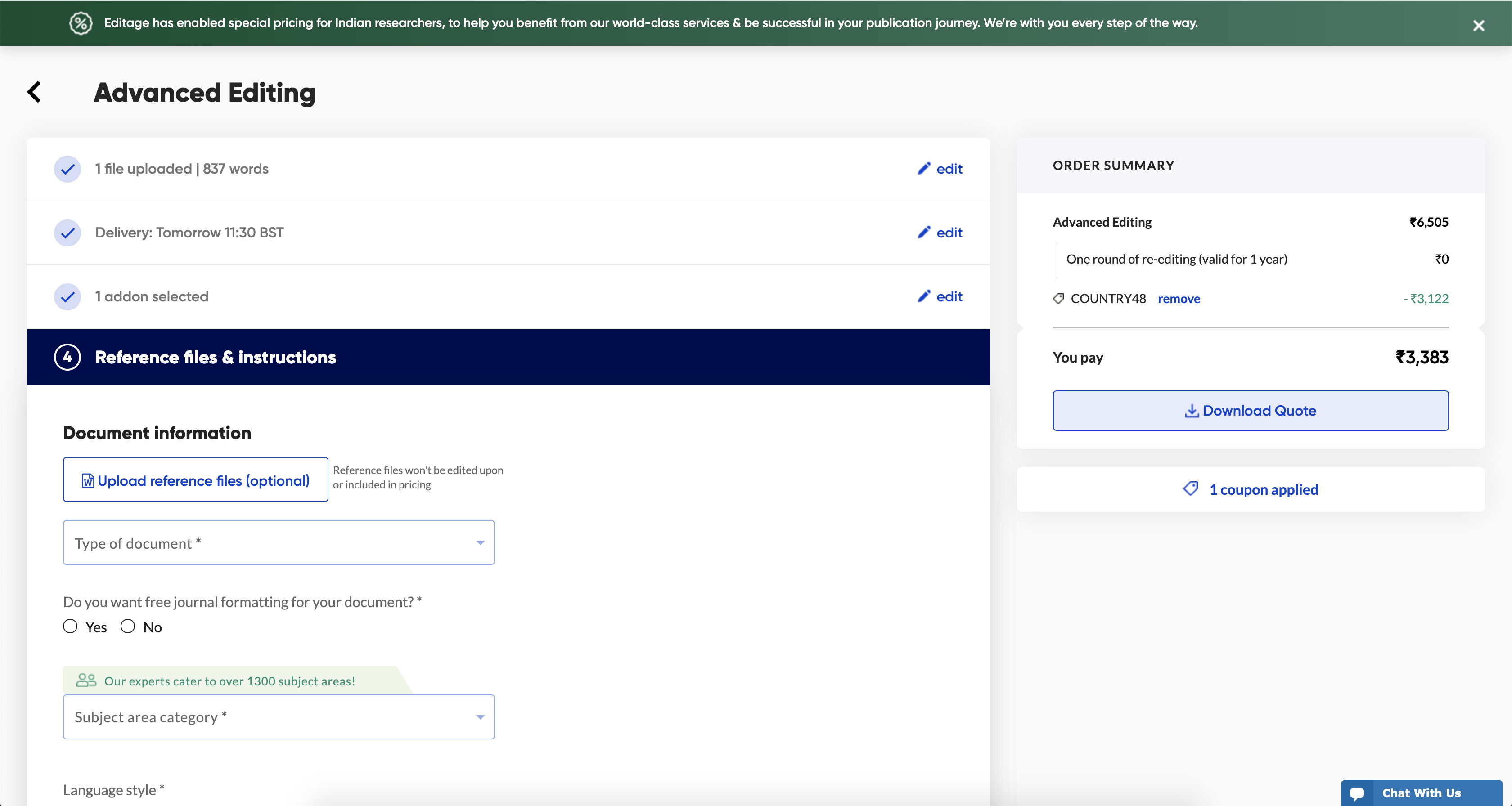1512x806 pixels.
Task: Click the coupon tag icon next to COUNTRY48
Action: (1058, 299)
